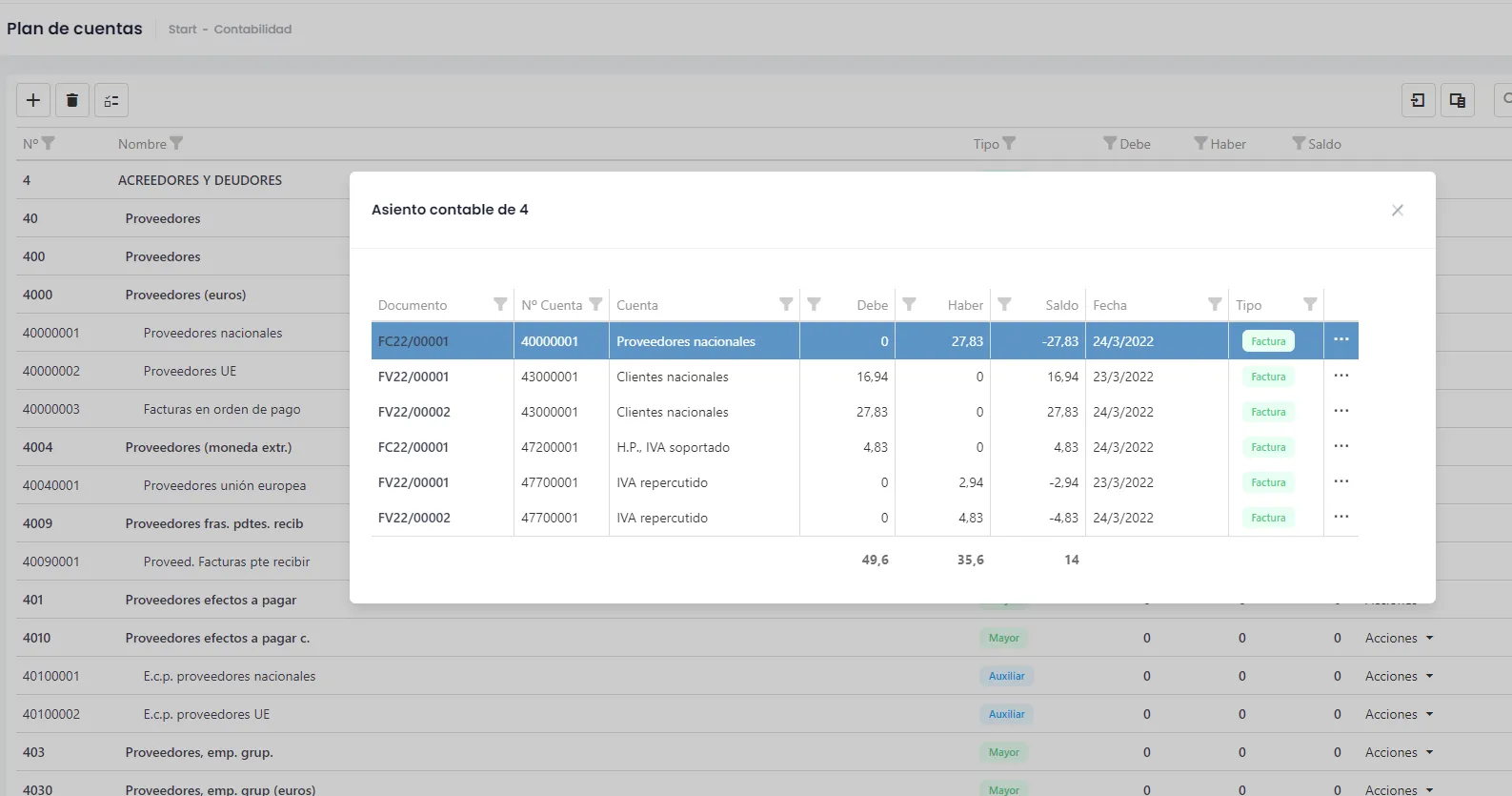Sort by the Saldo header in the dialog

click(x=1061, y=305)
